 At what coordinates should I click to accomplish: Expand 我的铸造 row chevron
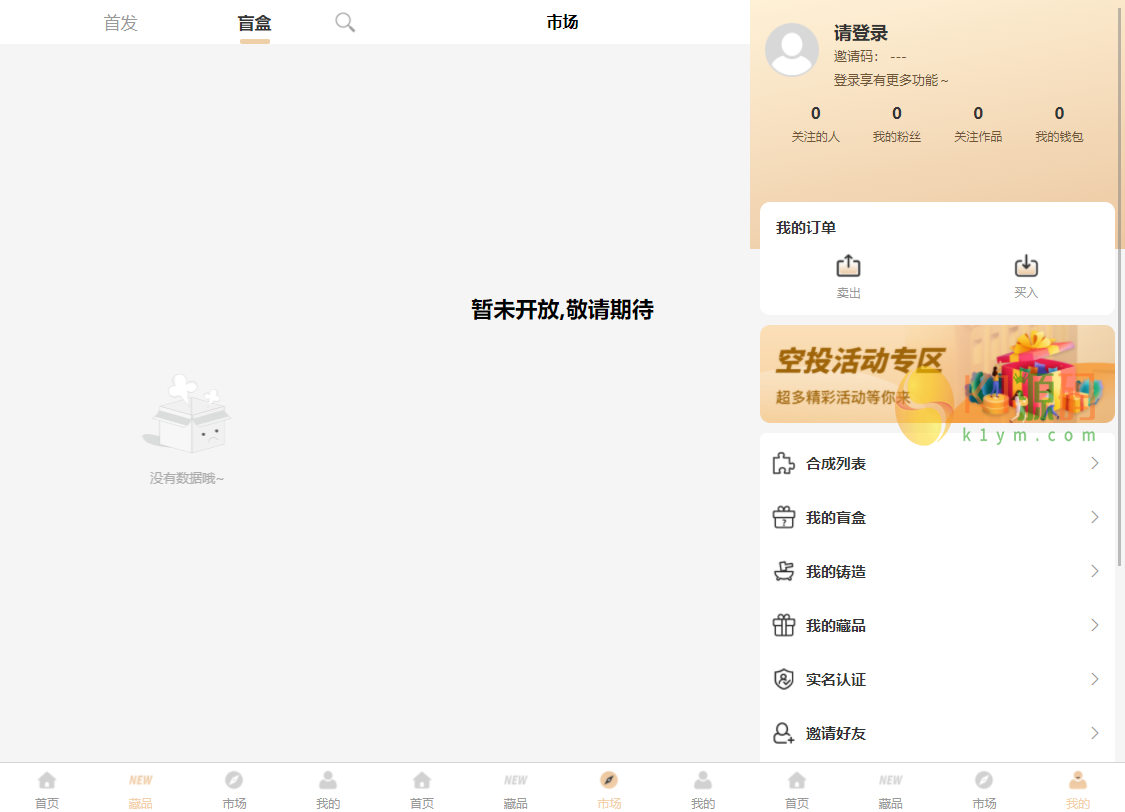click(x=1094, y=571)
